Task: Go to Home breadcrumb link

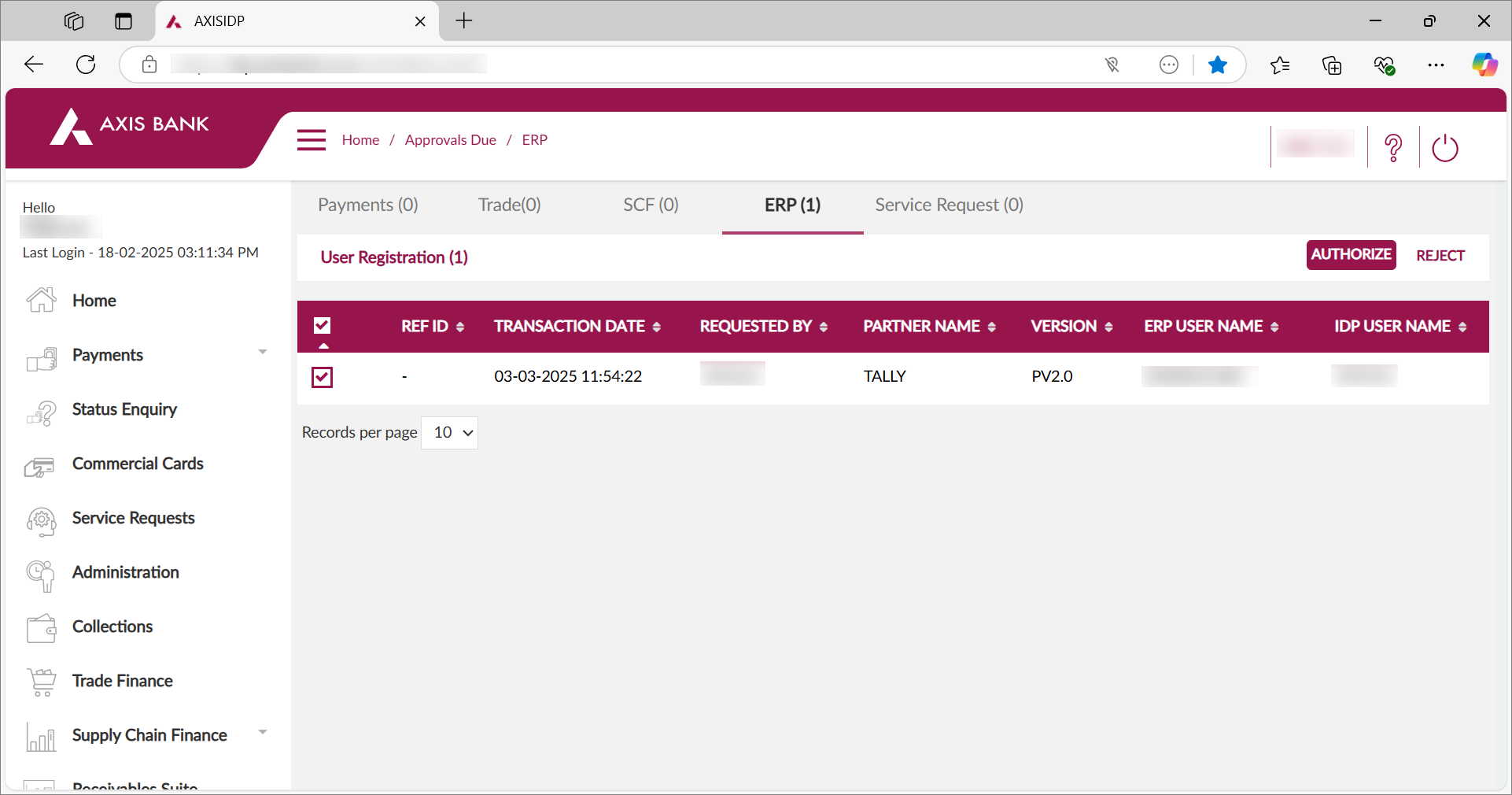Action: 361,140
